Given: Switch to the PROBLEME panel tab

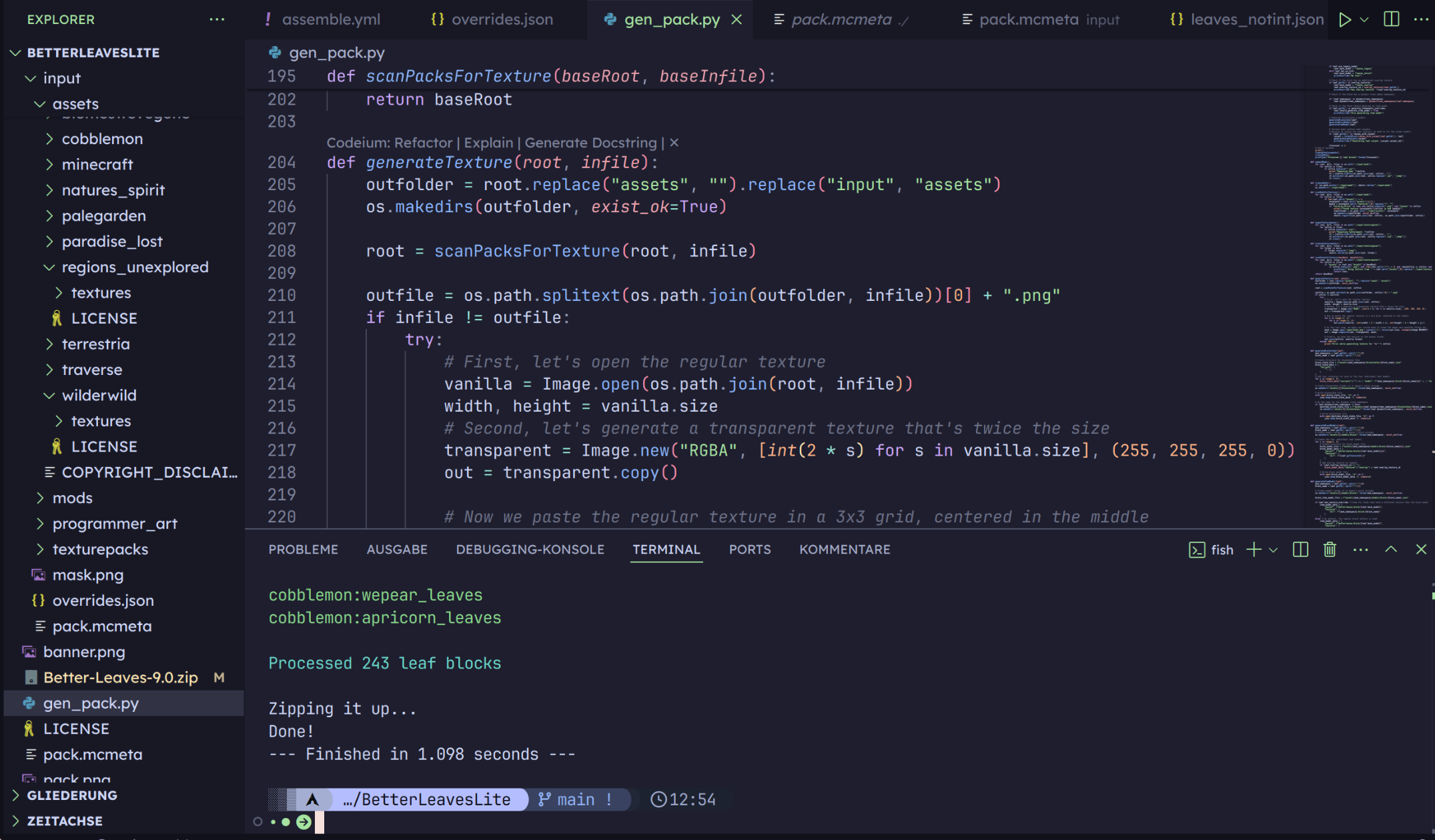Looking at the screenshot, I should [303, 549].
